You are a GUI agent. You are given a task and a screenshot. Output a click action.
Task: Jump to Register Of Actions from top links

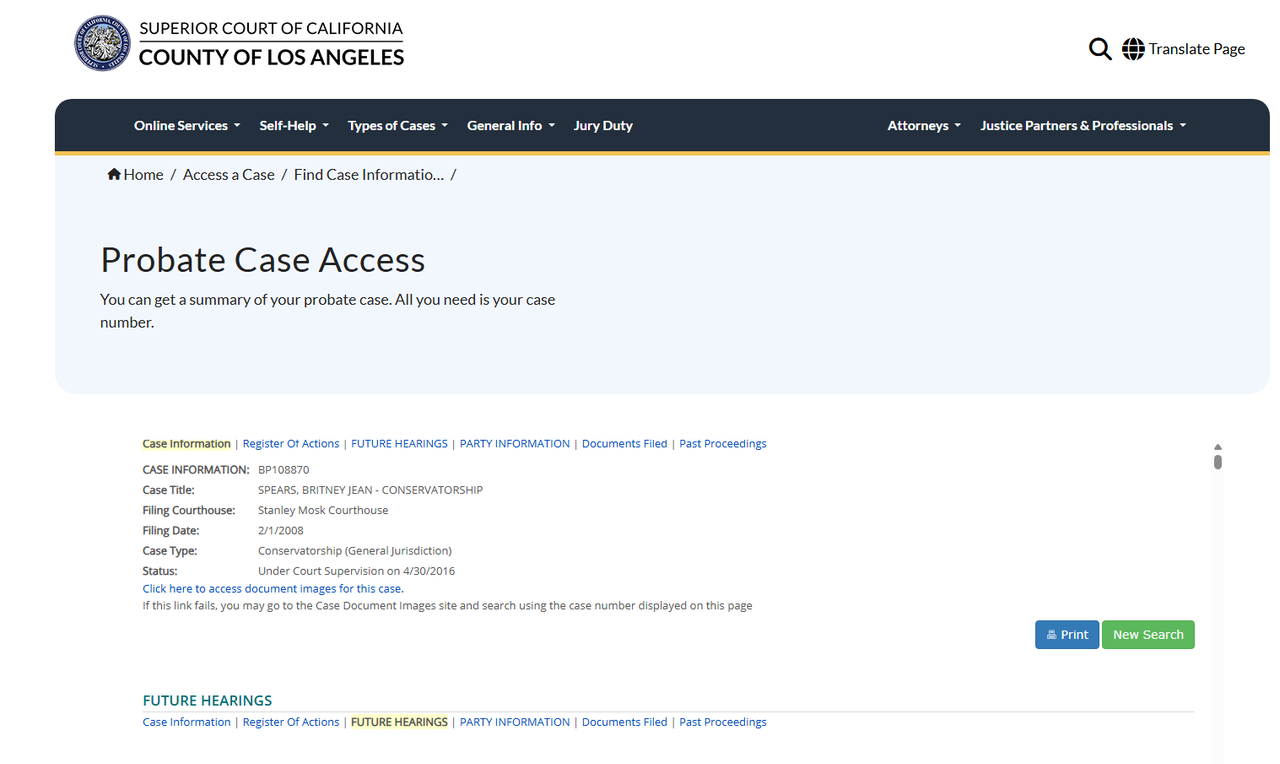291,444
